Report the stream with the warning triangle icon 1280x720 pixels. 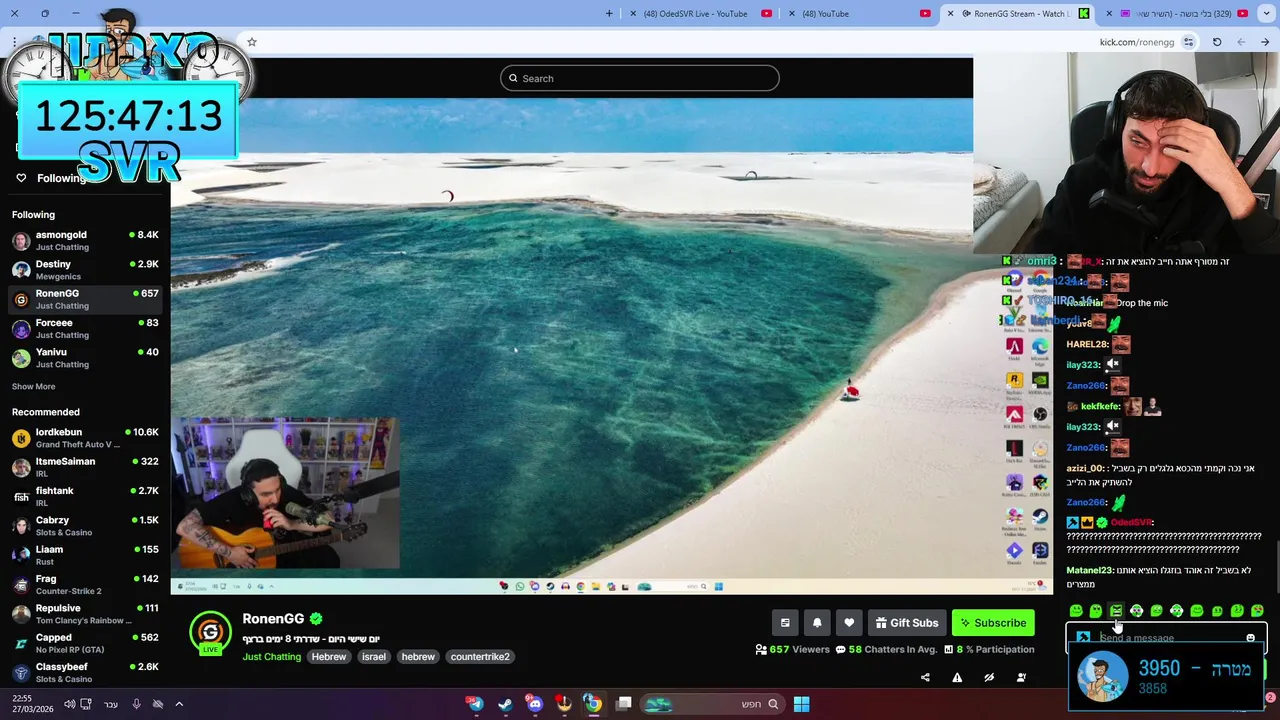coord(957,677)
